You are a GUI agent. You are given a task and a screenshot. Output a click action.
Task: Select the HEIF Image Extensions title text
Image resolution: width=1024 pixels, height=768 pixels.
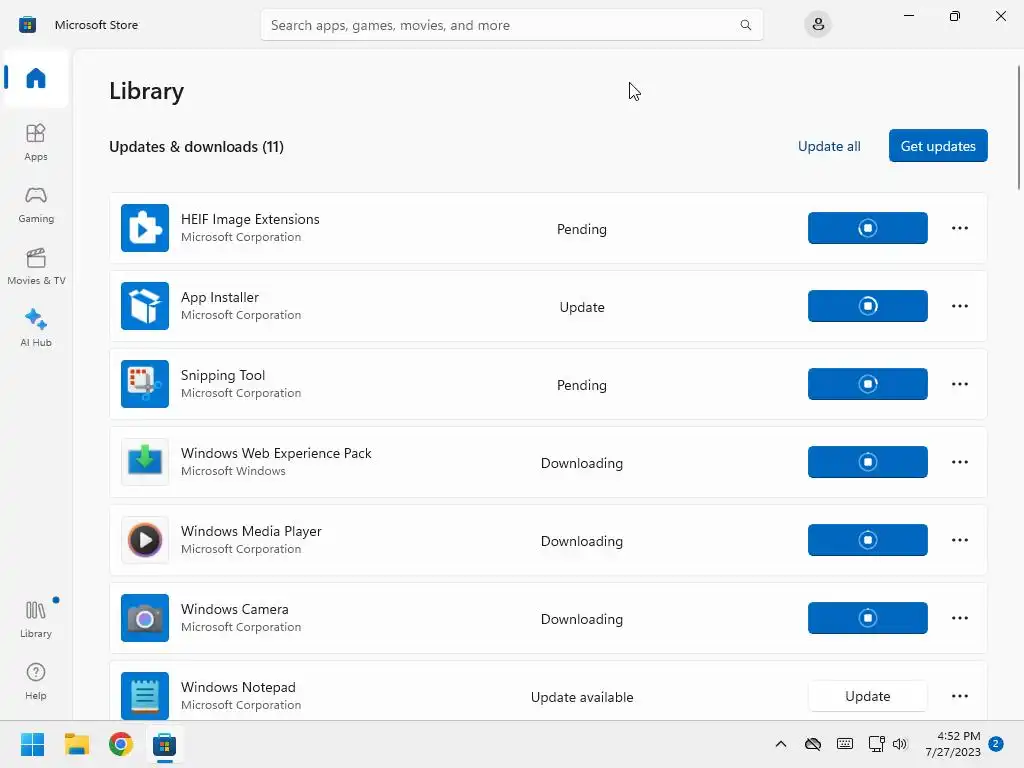point(250,219)
